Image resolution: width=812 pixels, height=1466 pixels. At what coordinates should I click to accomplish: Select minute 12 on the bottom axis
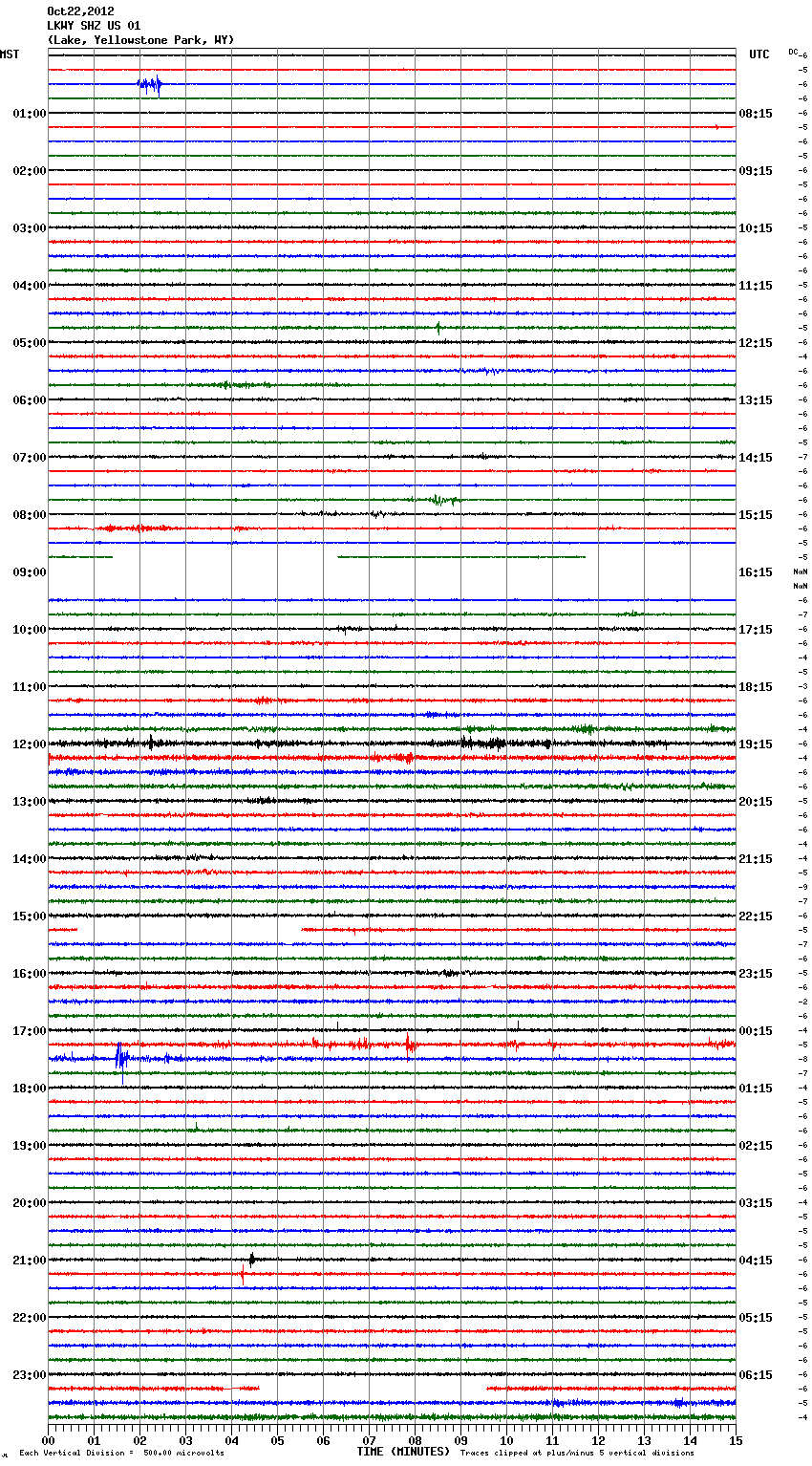598,1440
